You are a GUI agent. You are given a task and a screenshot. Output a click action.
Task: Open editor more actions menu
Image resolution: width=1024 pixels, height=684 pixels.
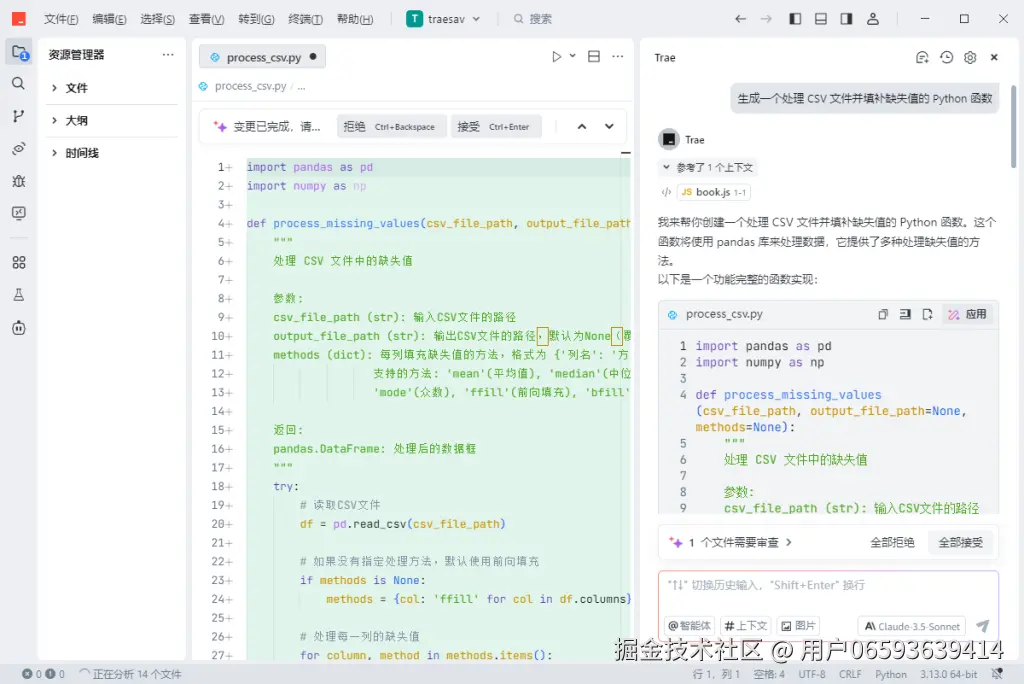[x=618, y=57]
